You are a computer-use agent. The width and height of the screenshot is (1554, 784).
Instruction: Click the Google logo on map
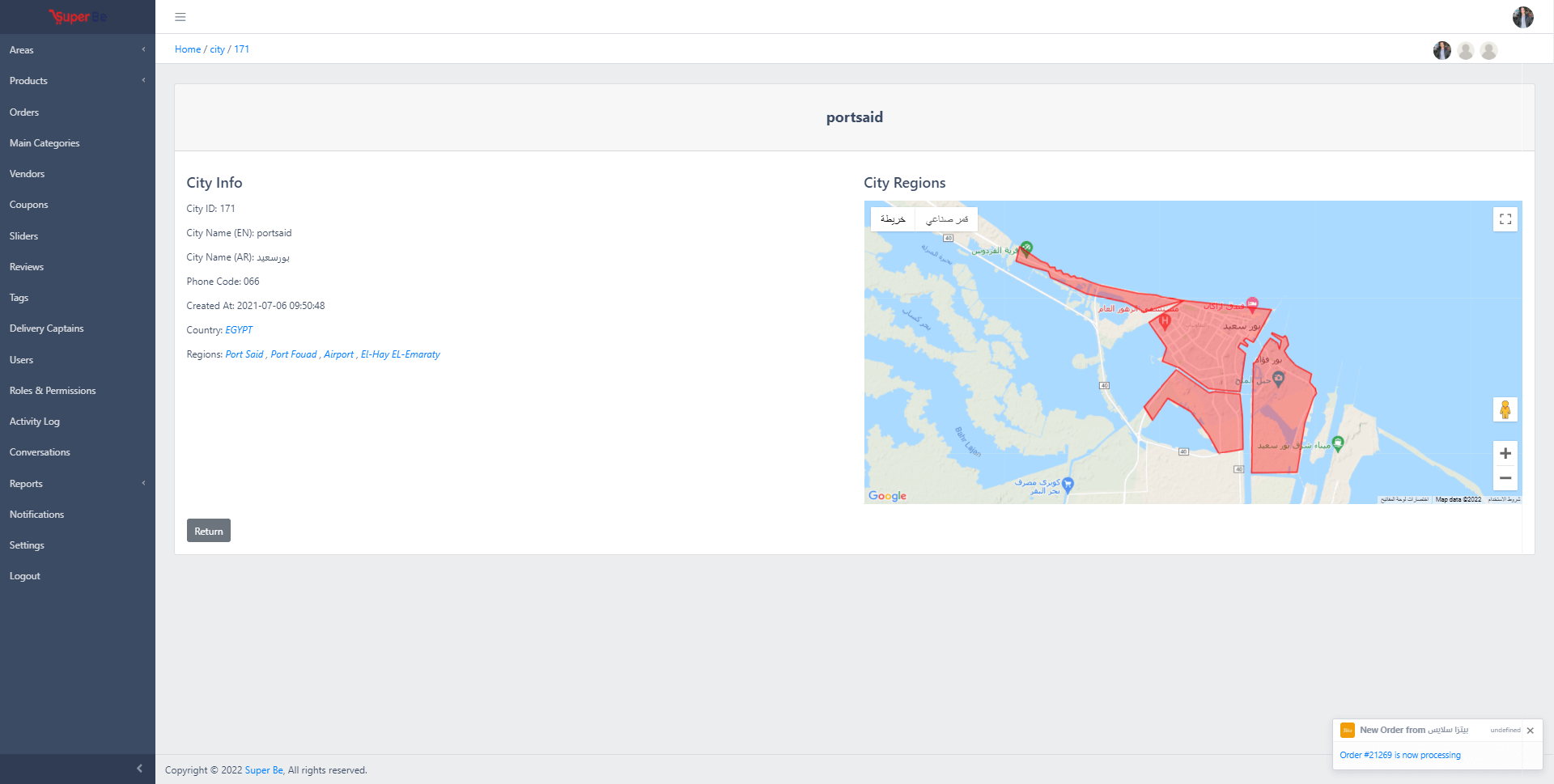[x=887, y=496]
